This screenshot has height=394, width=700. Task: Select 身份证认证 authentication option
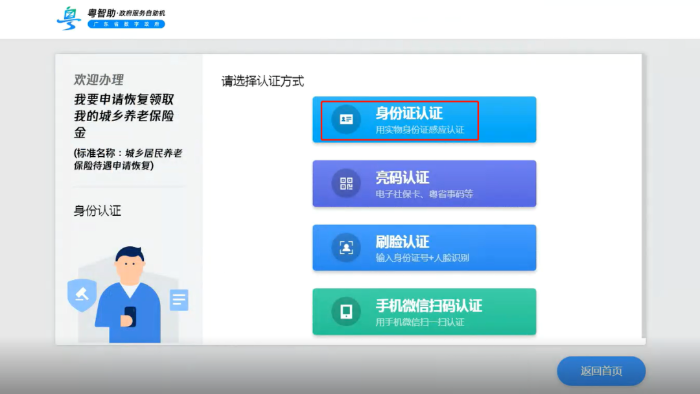coord(424,120)
